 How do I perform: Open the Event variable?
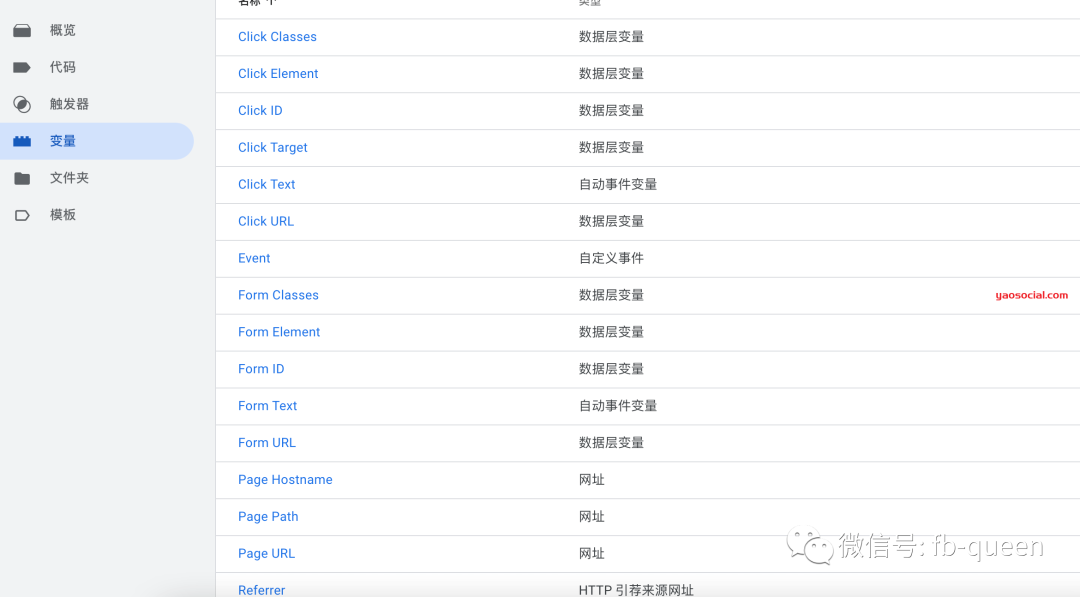point(254,258)
